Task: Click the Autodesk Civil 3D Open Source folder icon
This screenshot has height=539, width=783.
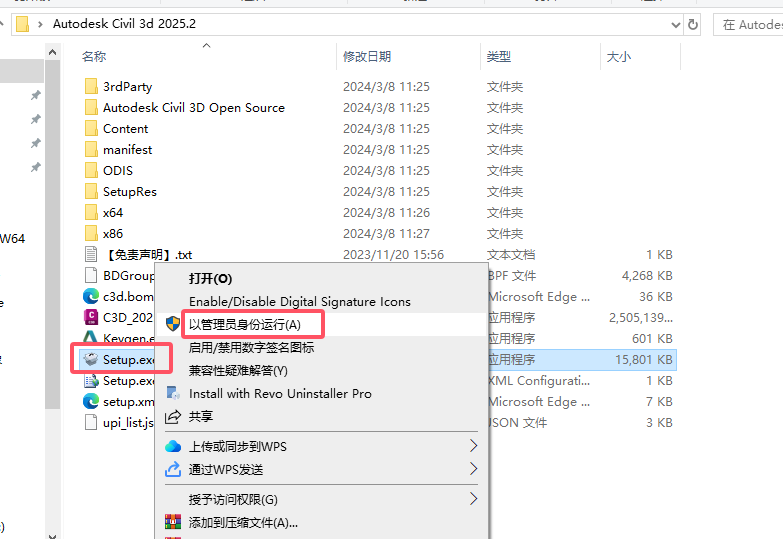Action: 91,107
